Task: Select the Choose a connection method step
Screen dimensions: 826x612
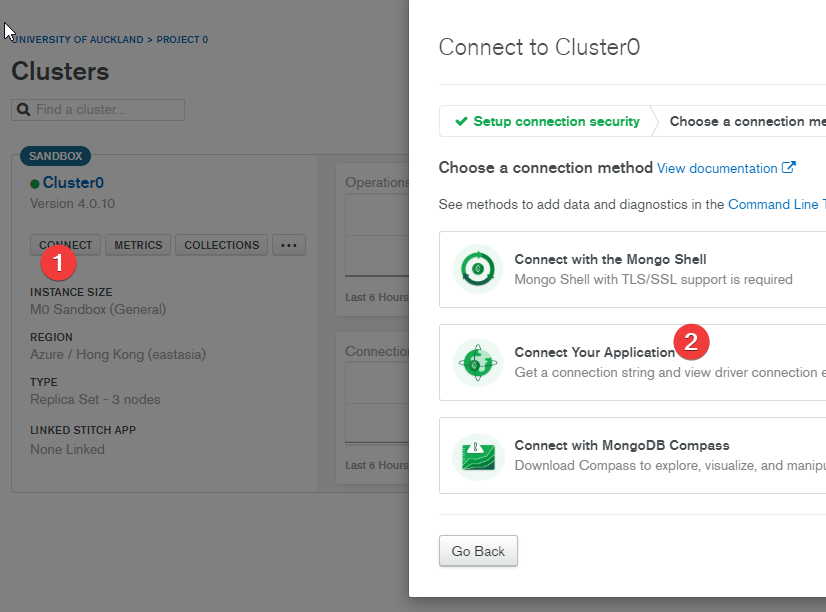Action: pyautogui.click(x=742, y=121)
